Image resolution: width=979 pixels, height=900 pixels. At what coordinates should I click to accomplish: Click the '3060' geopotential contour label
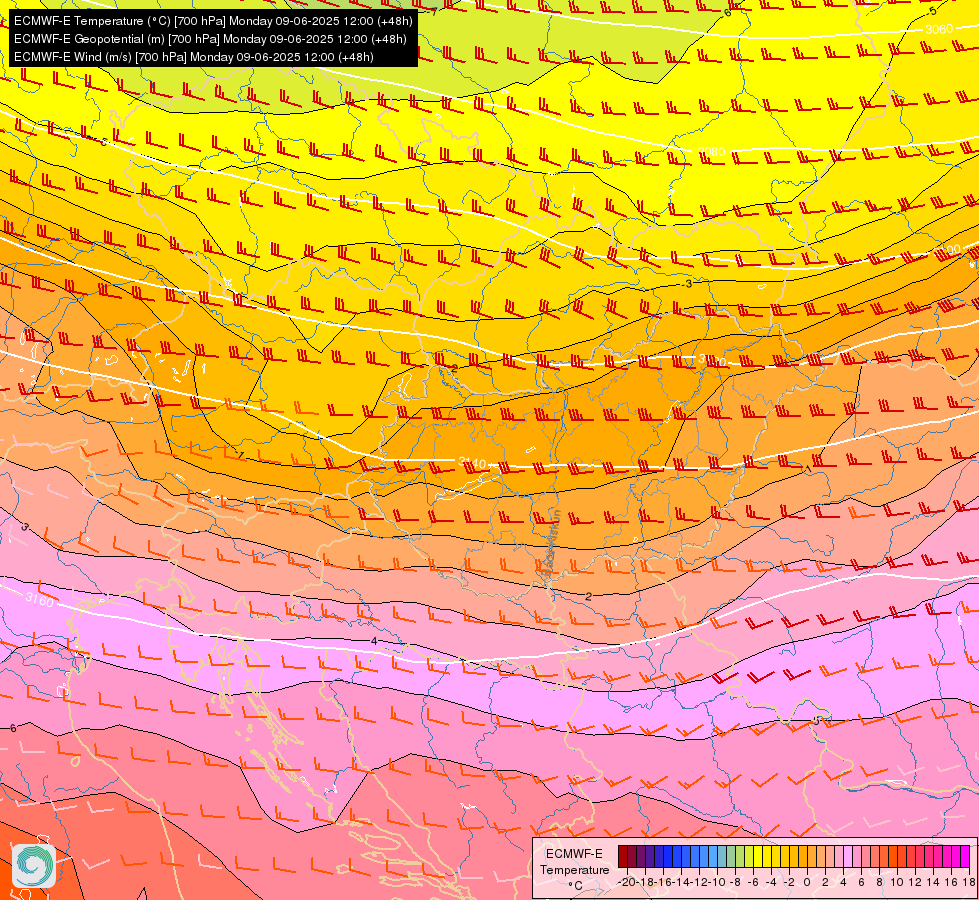[939, 29]
